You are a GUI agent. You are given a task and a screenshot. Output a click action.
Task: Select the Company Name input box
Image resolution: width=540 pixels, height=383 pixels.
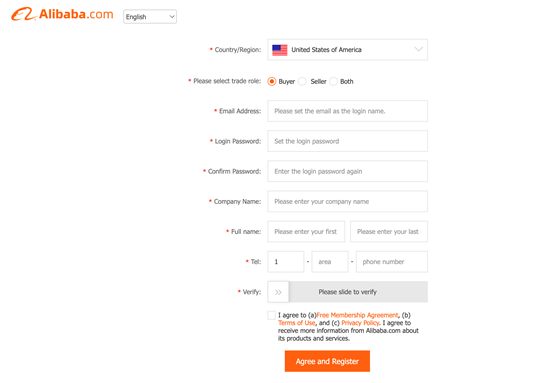click(347, 201)
